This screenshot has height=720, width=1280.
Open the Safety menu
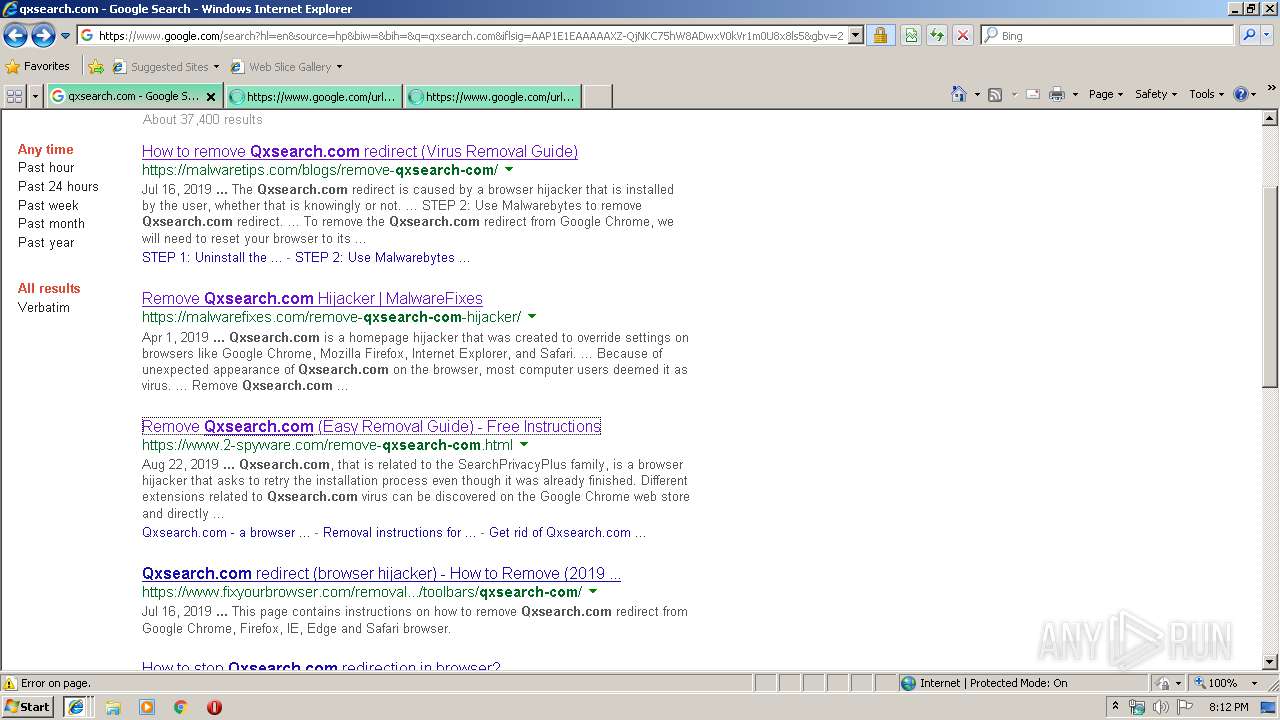click(1155, 94)
